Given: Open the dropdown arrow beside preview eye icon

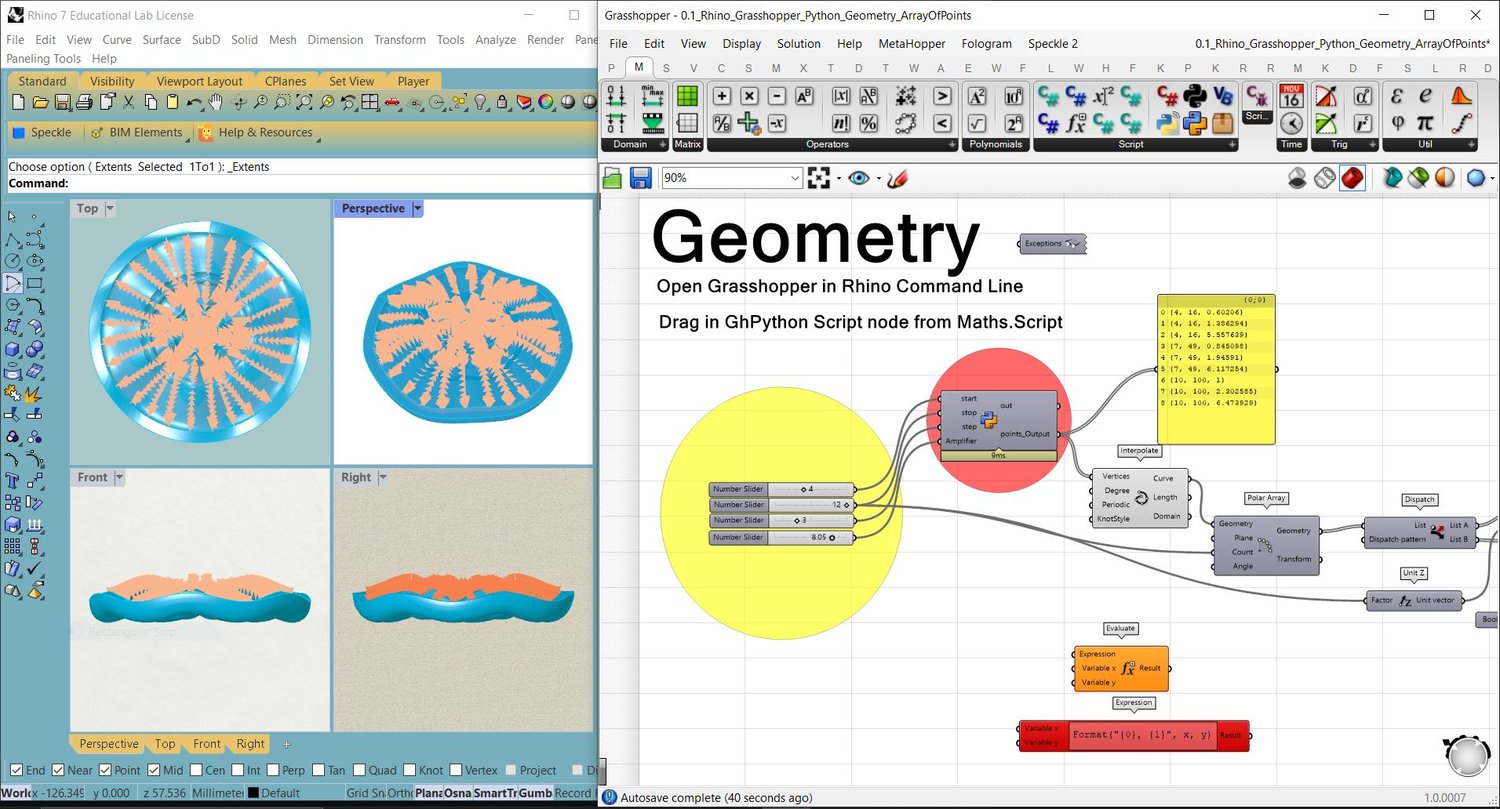Looking at the screenshot, I should click(879, 179).
